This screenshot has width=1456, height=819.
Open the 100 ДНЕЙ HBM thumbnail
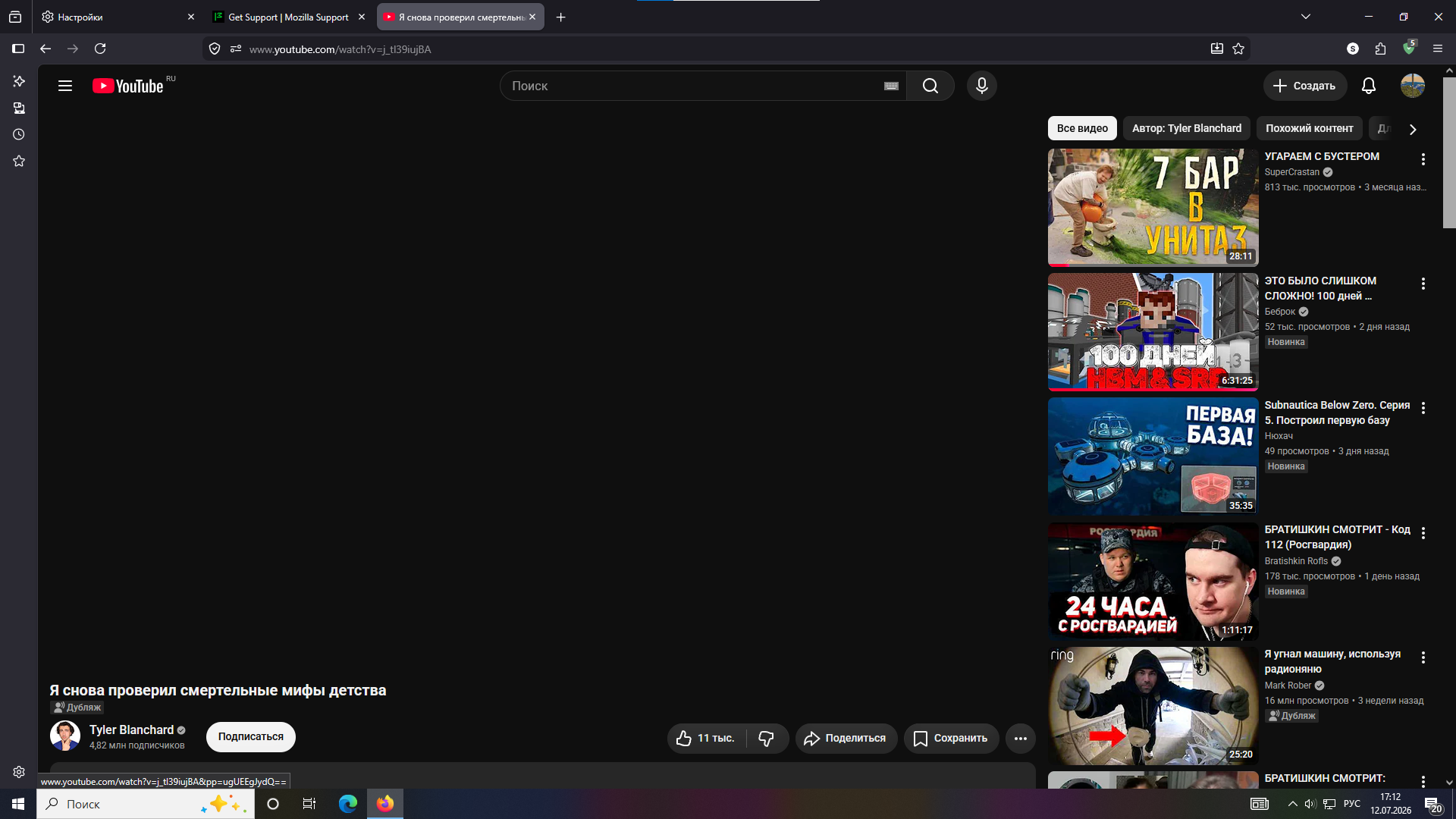1153,332
